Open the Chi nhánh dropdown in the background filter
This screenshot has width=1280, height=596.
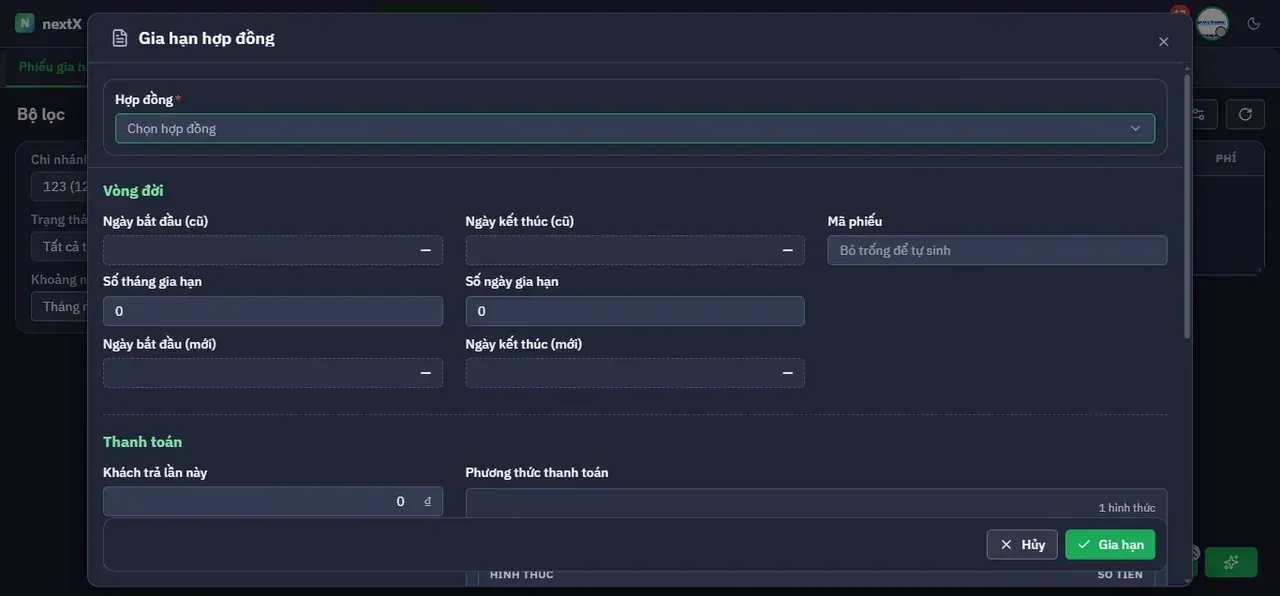point(60,187)
